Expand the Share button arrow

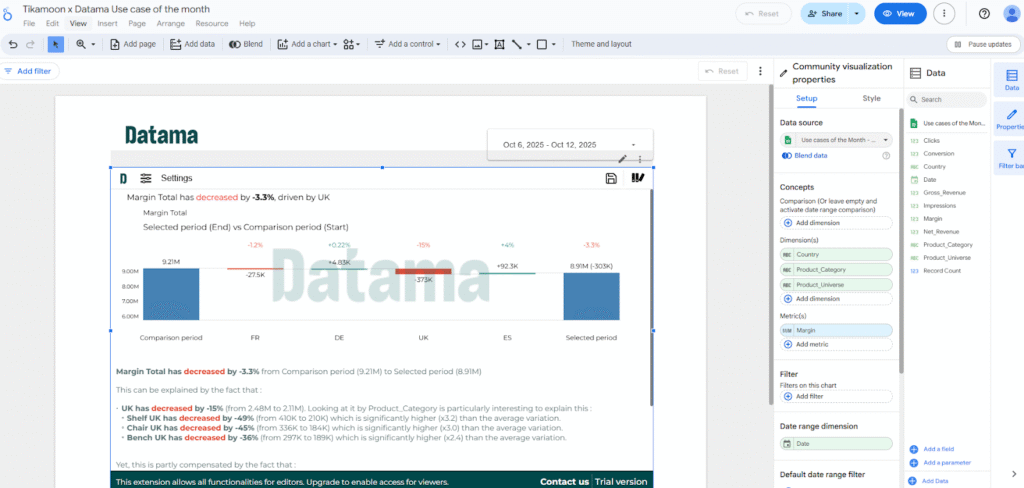pos(856,14)
